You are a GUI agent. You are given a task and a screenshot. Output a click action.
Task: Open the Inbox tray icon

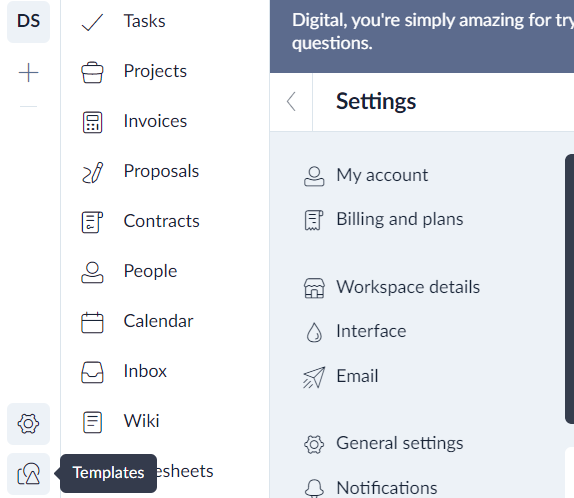(x=92, y=372)
